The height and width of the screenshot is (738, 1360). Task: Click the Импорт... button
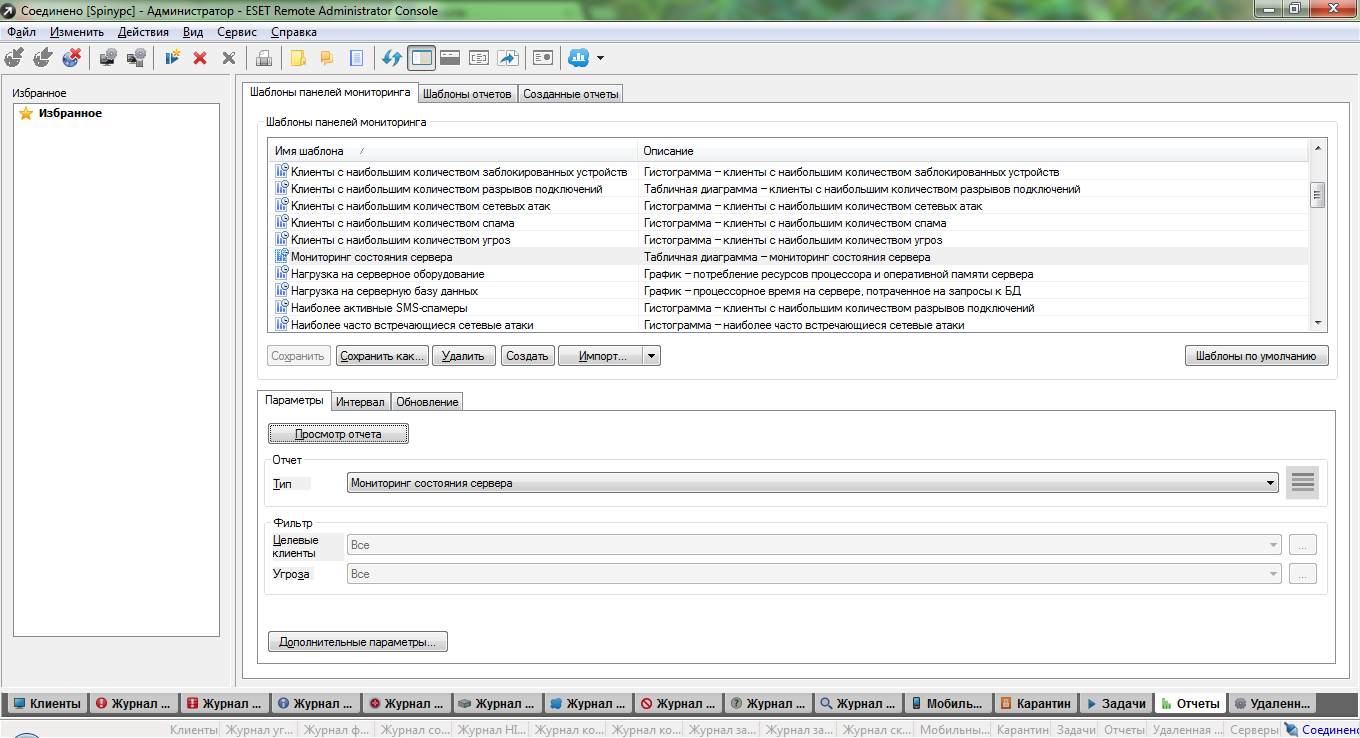click(x=601, y=356)
